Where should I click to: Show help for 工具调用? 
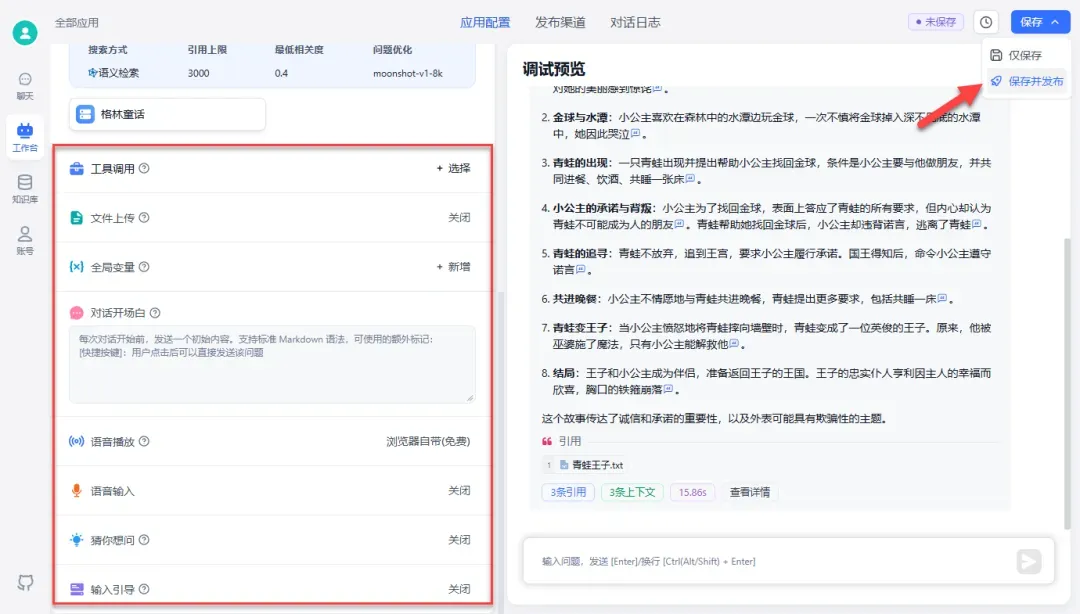coord(144,168)
